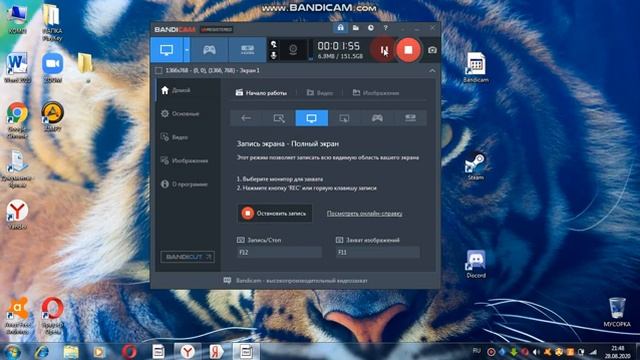Switch to game recording mode

tap(209, 50)
